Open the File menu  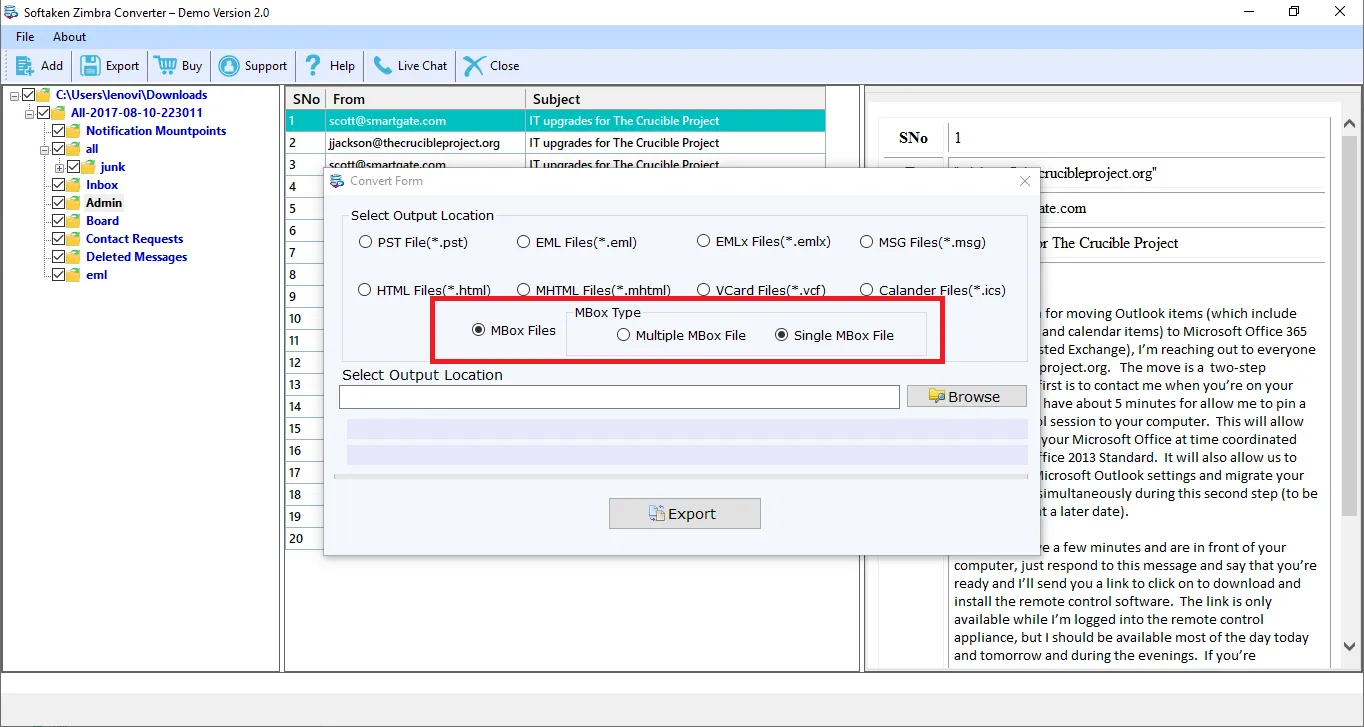[25, 37]
